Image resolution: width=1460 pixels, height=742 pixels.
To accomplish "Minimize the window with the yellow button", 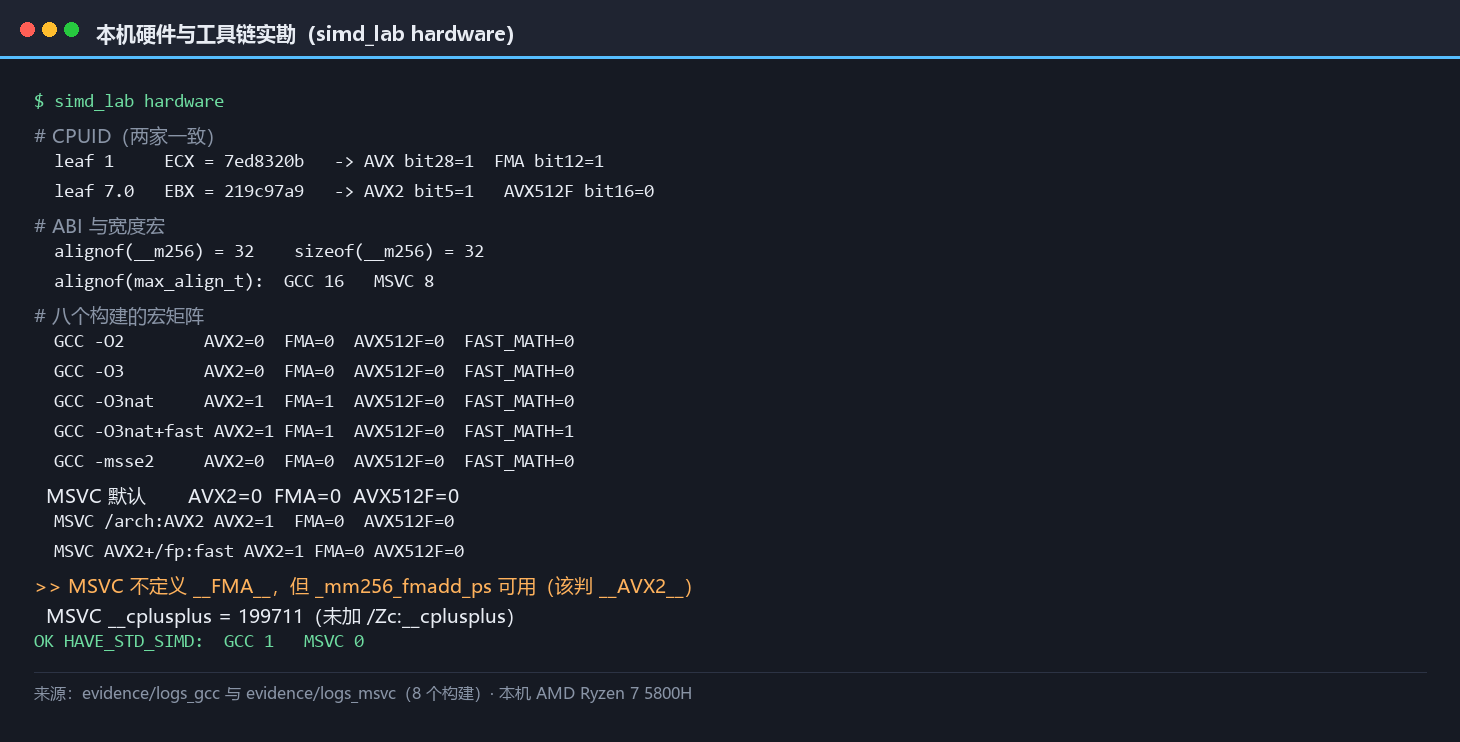I will point(49,30).
